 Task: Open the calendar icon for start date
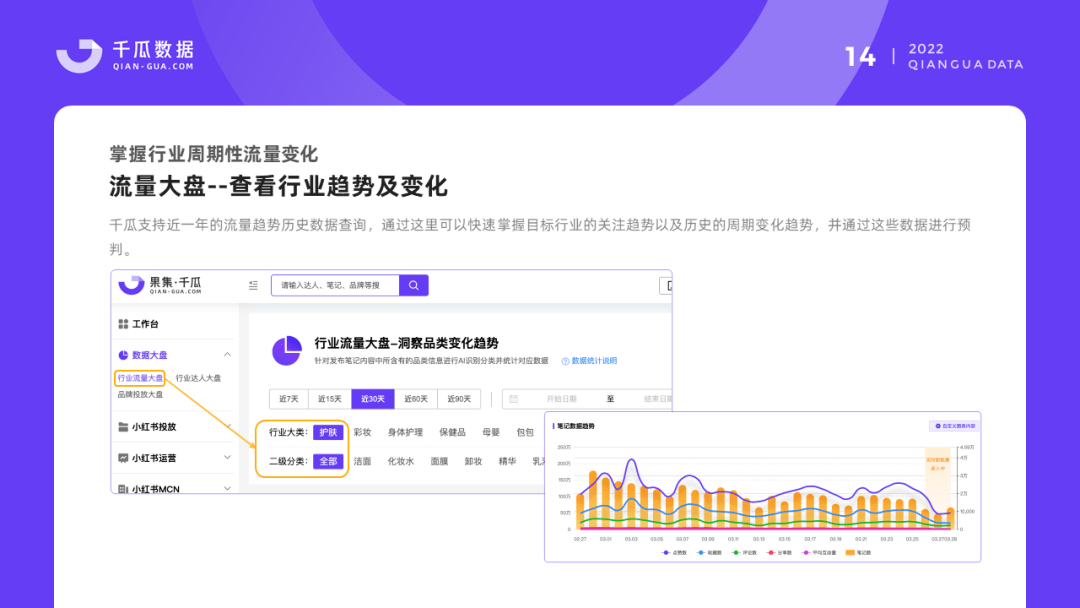pos(512,399)
